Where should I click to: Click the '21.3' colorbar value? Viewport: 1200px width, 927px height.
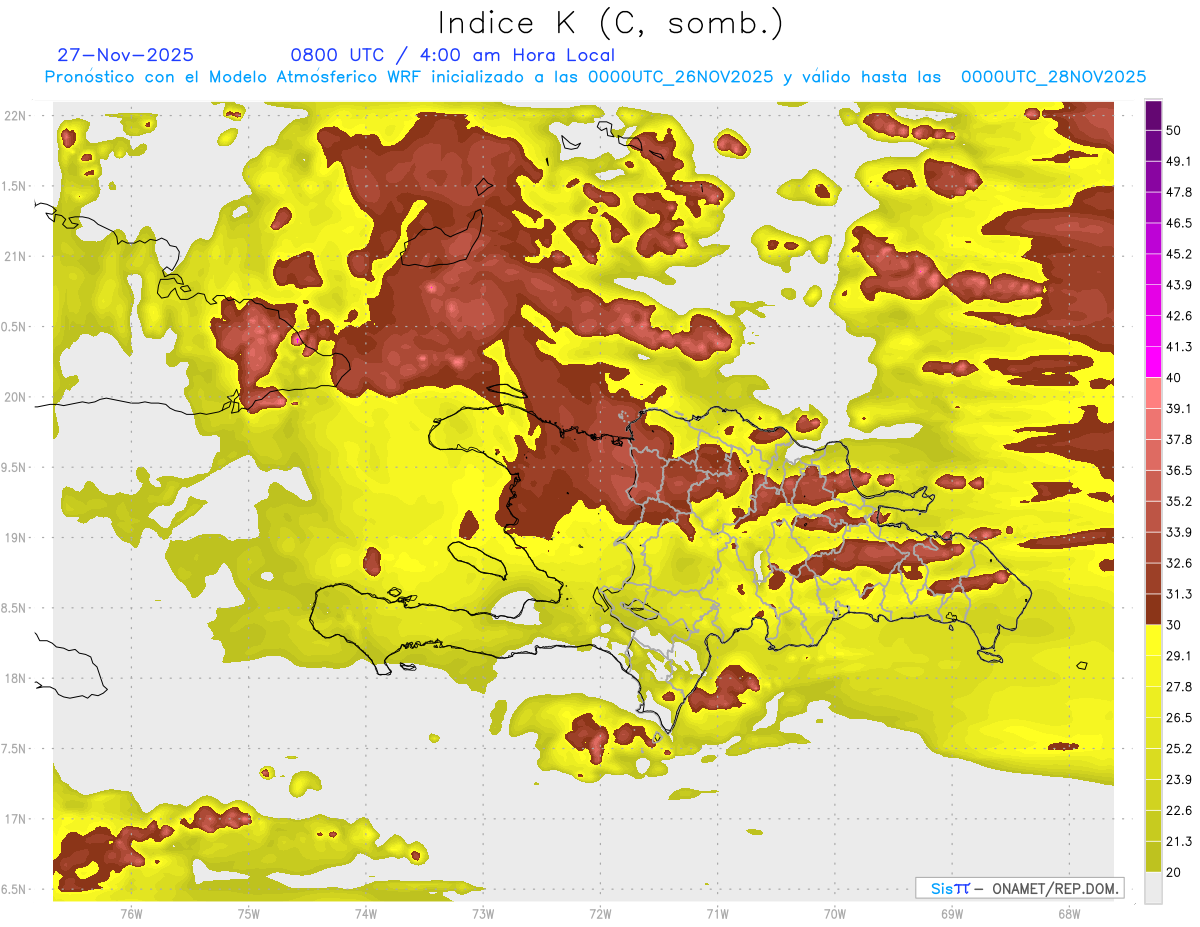coord(1179,842)
